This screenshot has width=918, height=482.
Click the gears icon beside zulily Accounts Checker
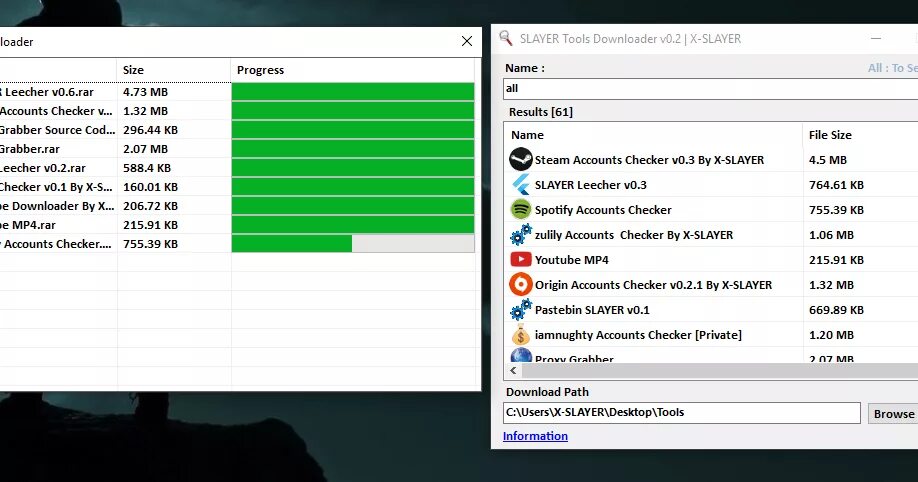point(520,234)
